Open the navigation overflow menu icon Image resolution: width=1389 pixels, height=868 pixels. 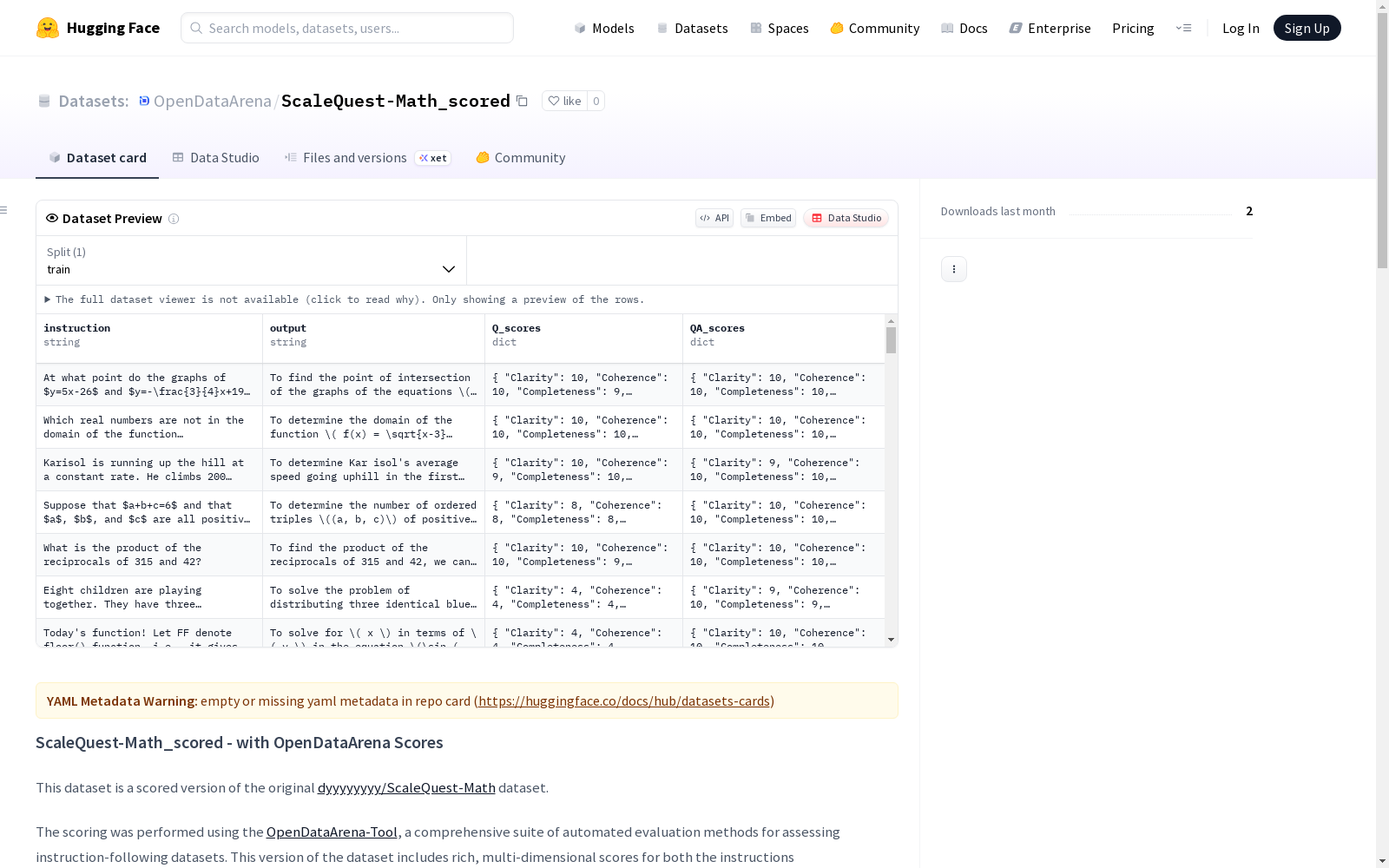pos(1183,28)
